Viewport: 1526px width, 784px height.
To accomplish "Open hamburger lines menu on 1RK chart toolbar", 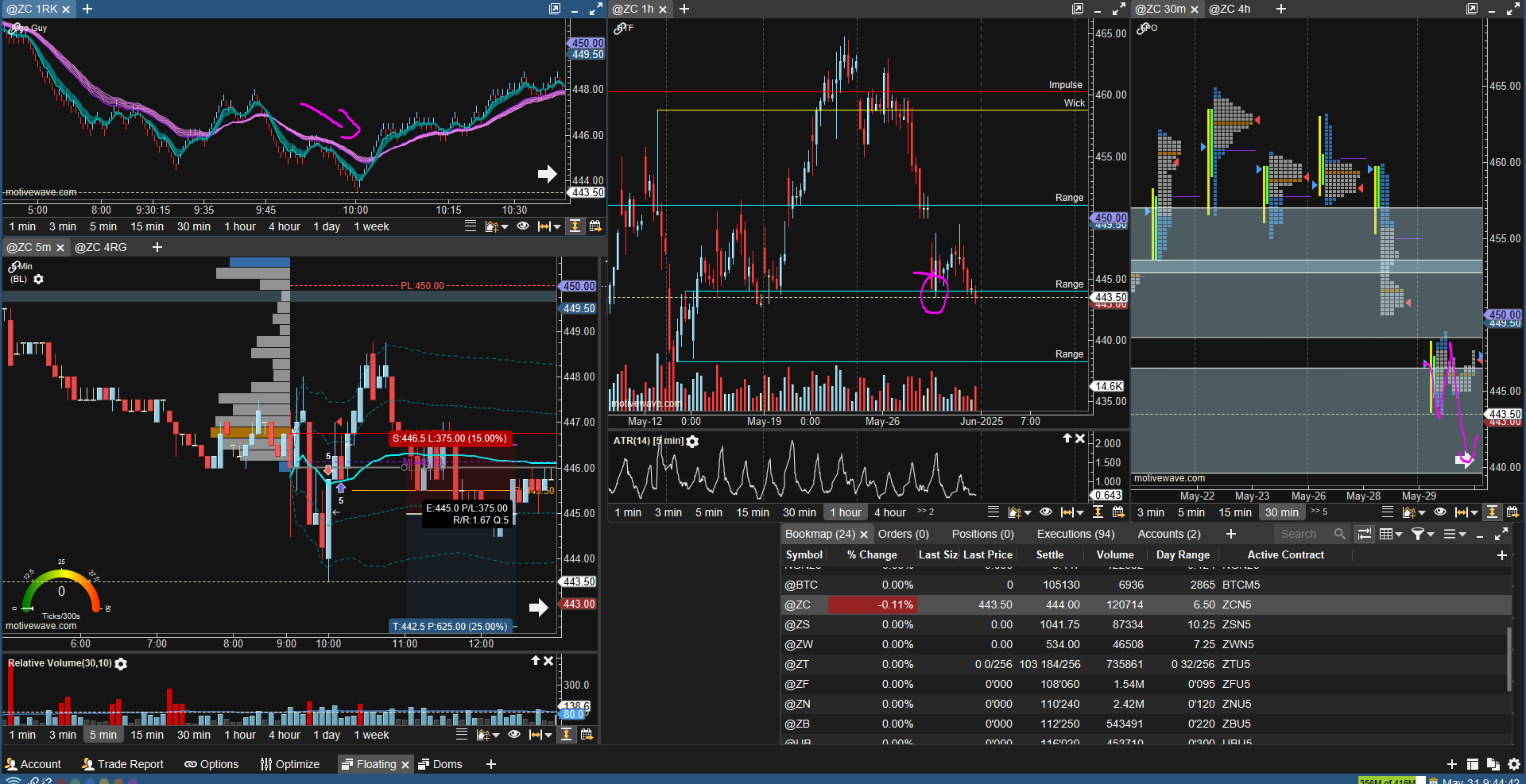I will point(471,226).
